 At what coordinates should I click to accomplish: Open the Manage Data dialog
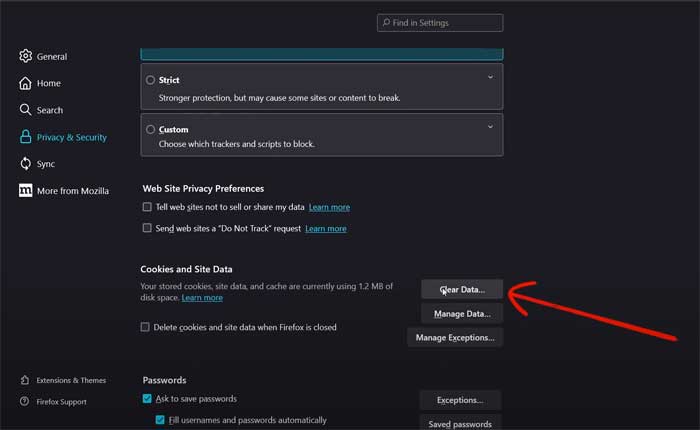[x=461, y=314]
